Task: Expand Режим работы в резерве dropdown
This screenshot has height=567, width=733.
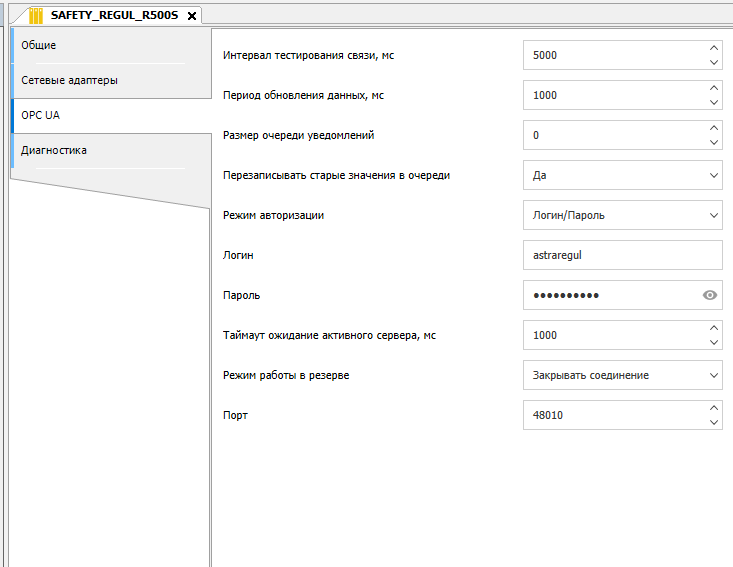Action: 713,375
